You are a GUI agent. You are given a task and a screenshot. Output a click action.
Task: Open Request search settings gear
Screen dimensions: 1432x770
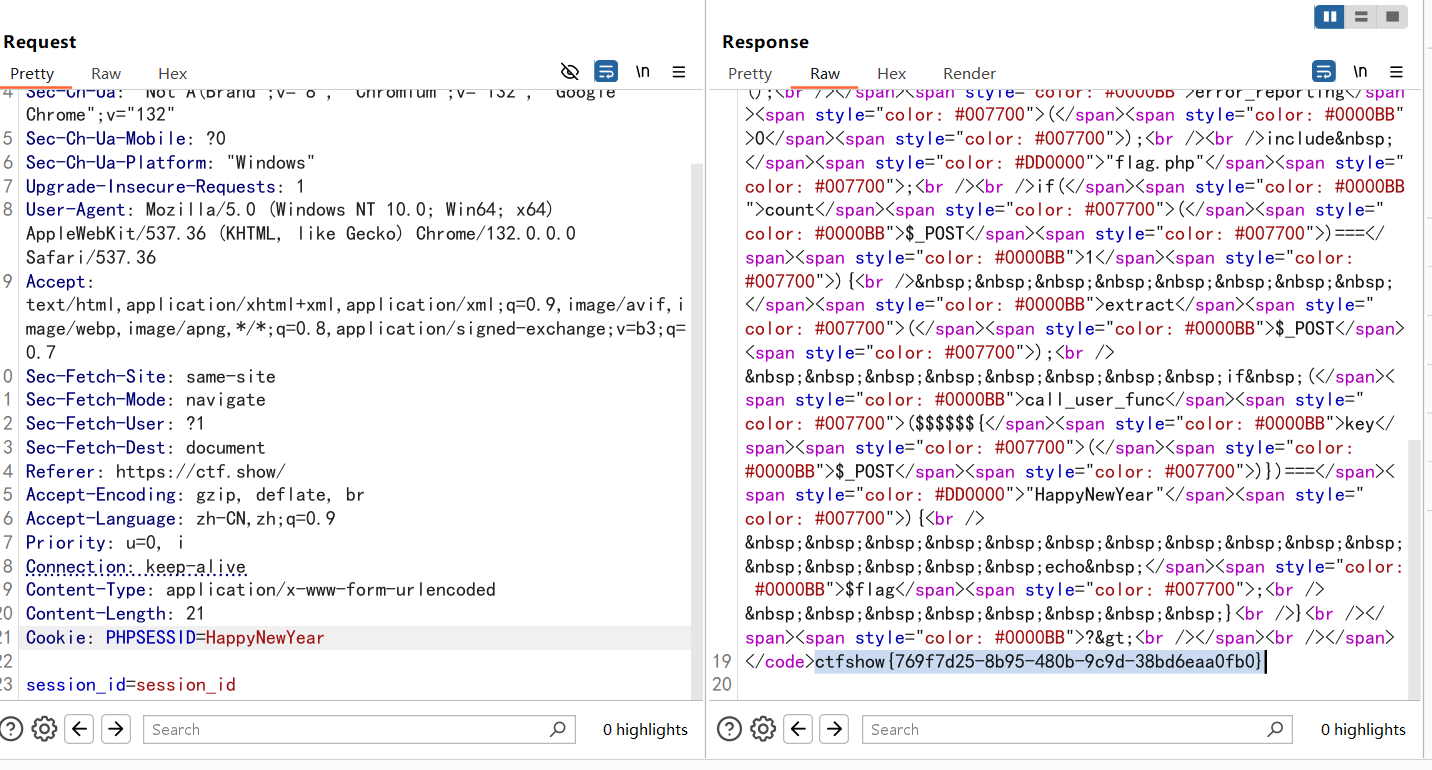[x=44, y=729]
